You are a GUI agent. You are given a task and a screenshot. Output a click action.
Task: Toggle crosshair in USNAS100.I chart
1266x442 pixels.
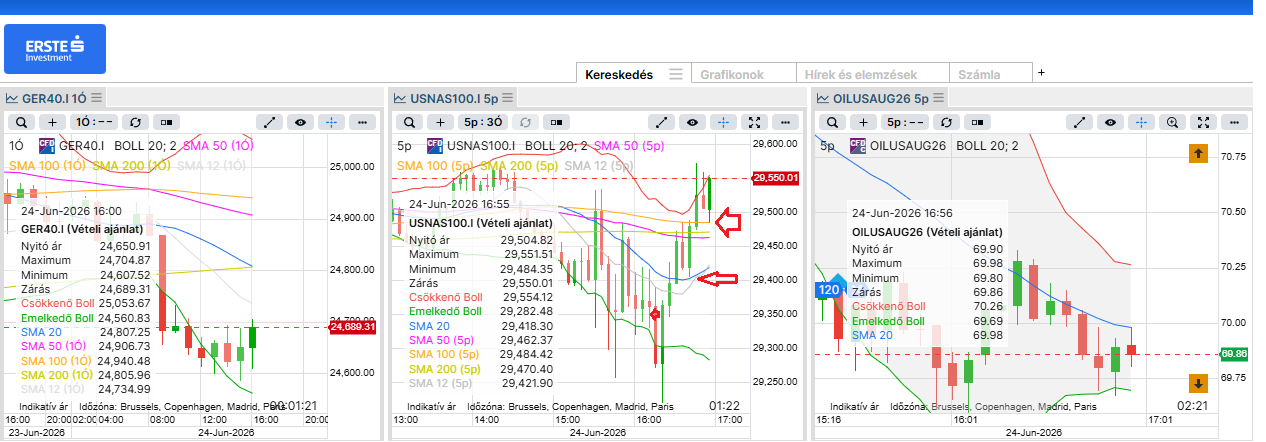pyautogui.click(x=724, y=122)
